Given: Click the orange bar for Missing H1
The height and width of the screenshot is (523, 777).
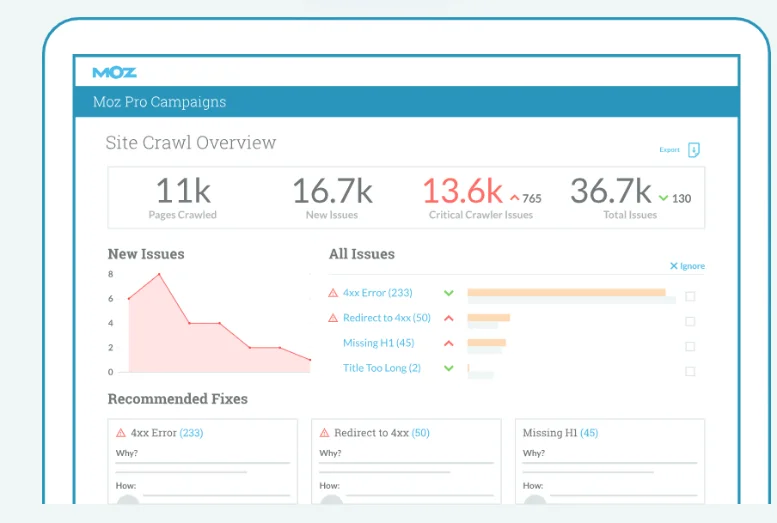Looking at the screenshot, I should pyautogui.click(x=487, y=343).
